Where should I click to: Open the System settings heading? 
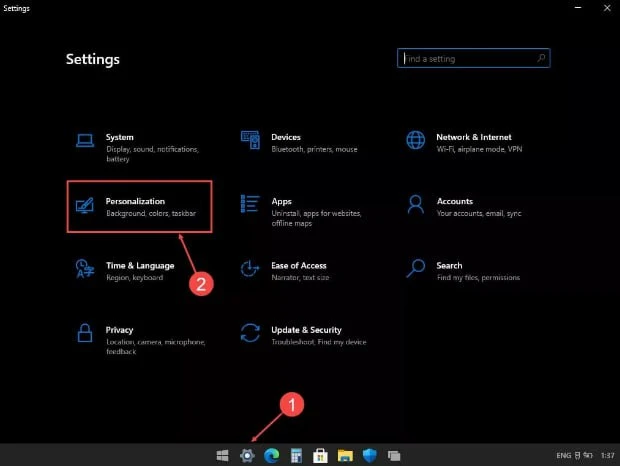pos(119,137)
